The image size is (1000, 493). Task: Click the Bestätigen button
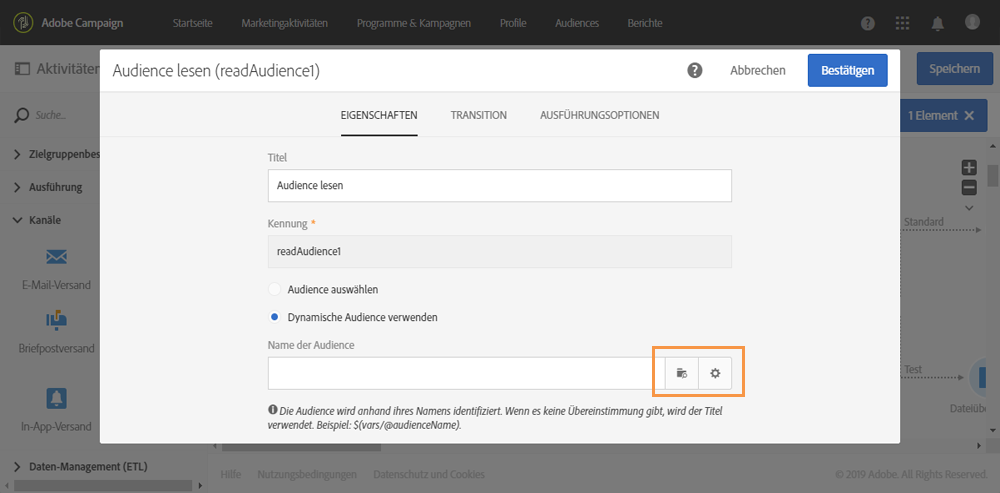[x=847, y=71]
